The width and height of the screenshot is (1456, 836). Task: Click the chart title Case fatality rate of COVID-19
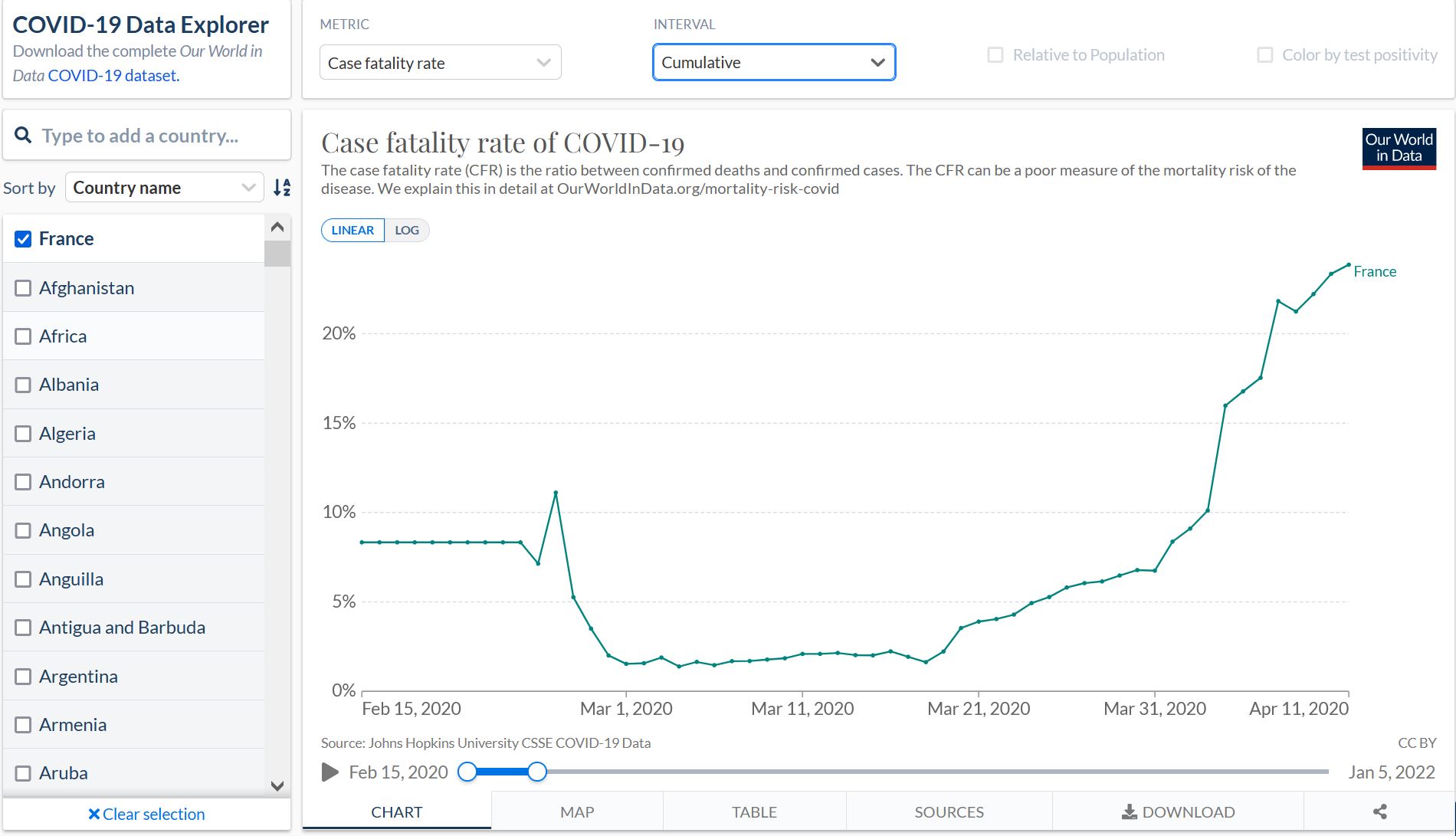503,143
